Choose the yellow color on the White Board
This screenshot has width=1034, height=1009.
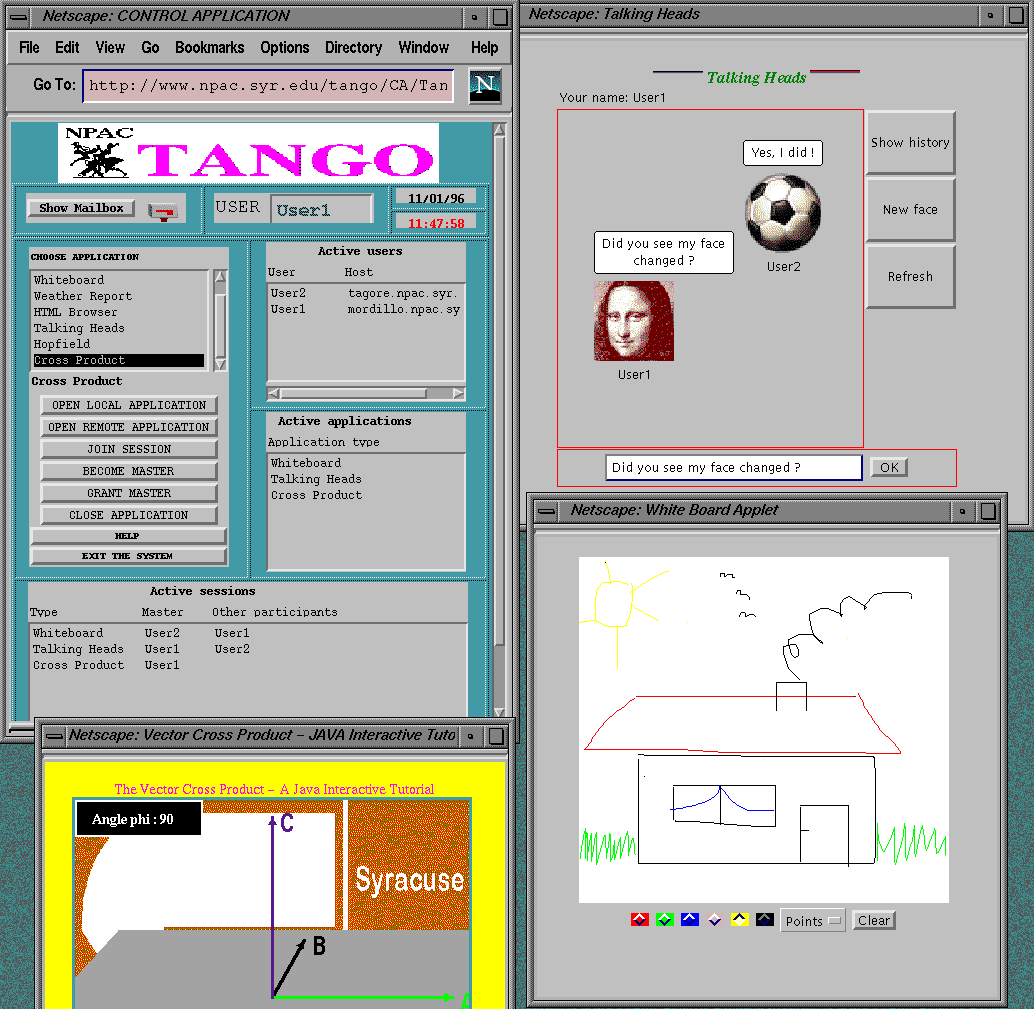pyautogui.click(x=740, y=920)
